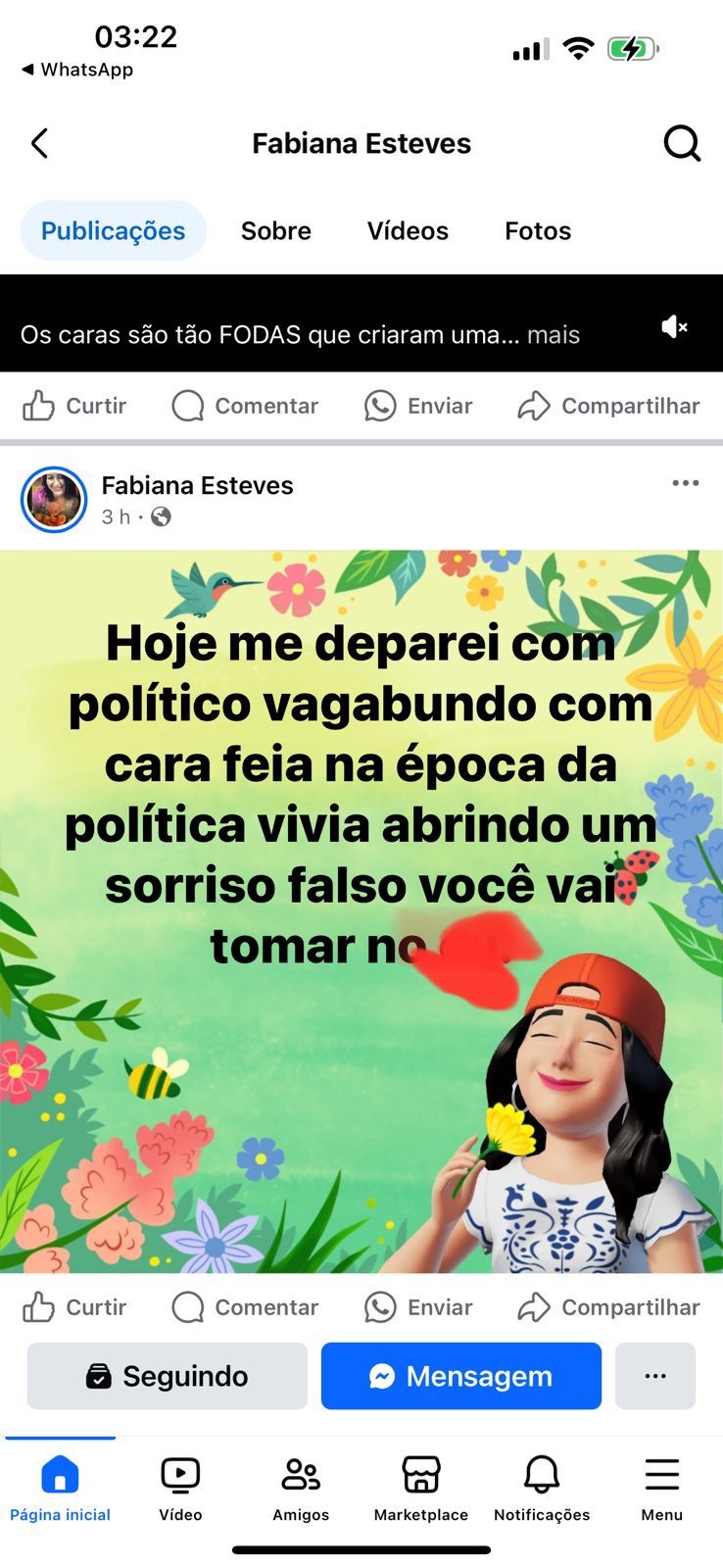
Task: Open the search magnifier icon
Action: (682, 143)
